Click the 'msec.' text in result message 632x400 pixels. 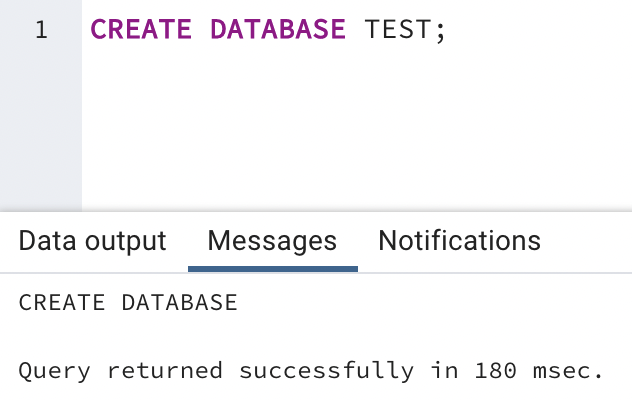coord(568,371)
